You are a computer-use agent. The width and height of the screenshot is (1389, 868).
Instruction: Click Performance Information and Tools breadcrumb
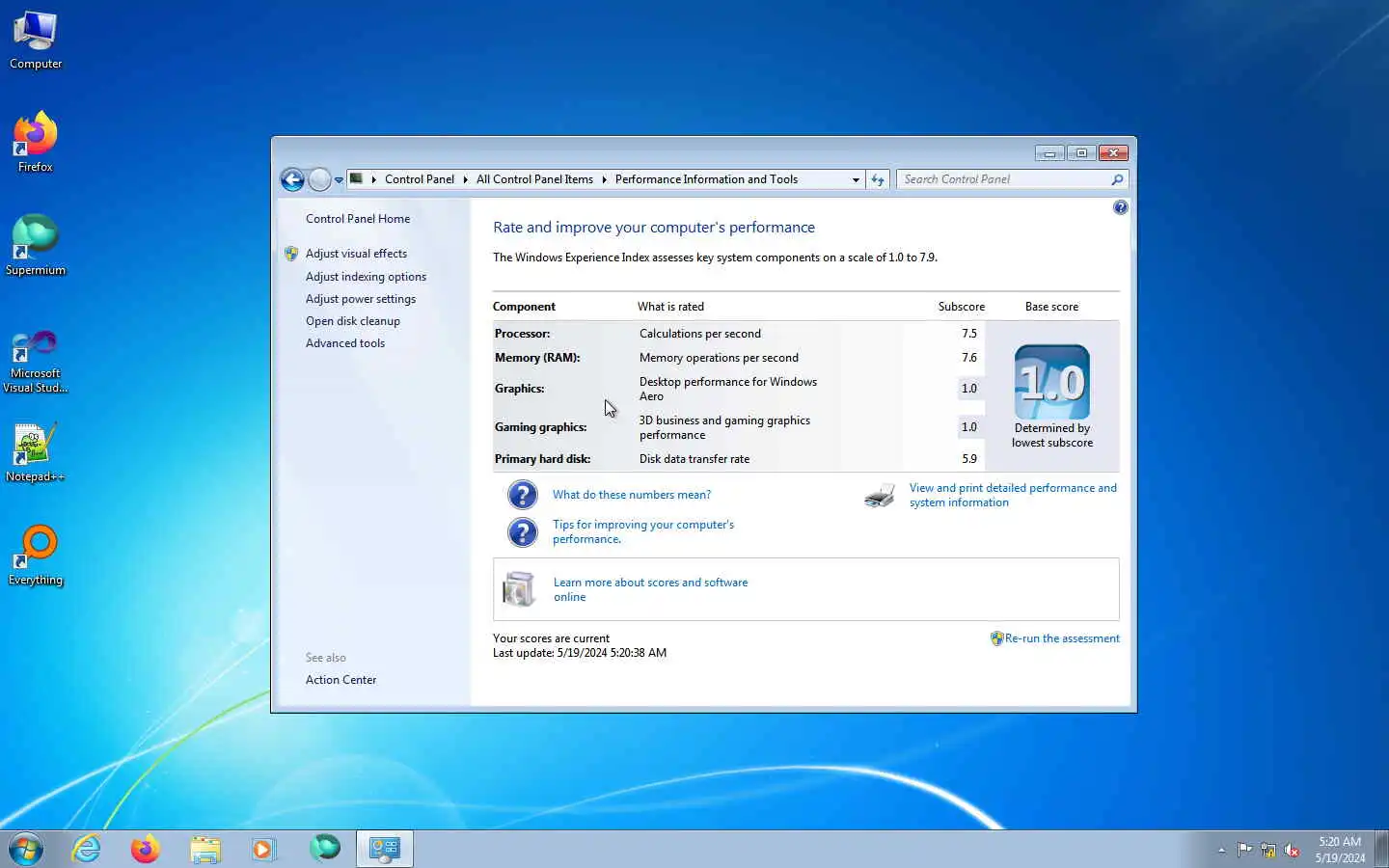coord(706,179)
